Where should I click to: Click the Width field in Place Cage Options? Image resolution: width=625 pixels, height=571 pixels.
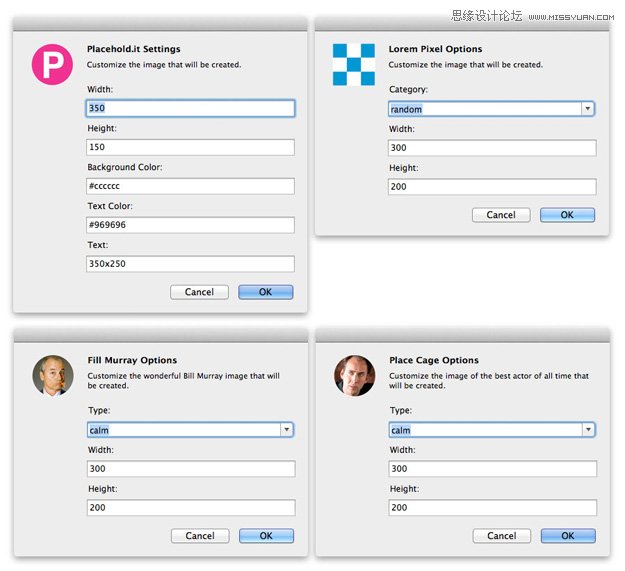click(493, 469)
